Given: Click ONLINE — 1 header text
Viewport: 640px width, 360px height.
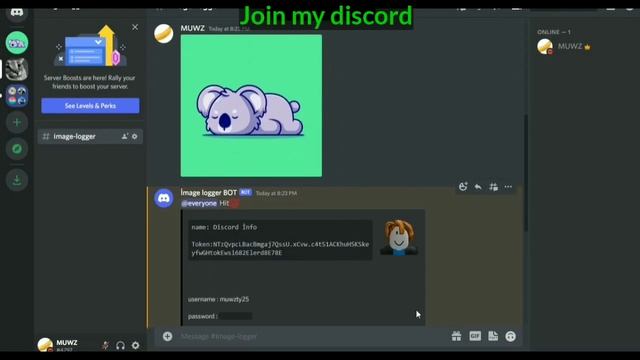Looking at the screenshot, I should (554, 32).
